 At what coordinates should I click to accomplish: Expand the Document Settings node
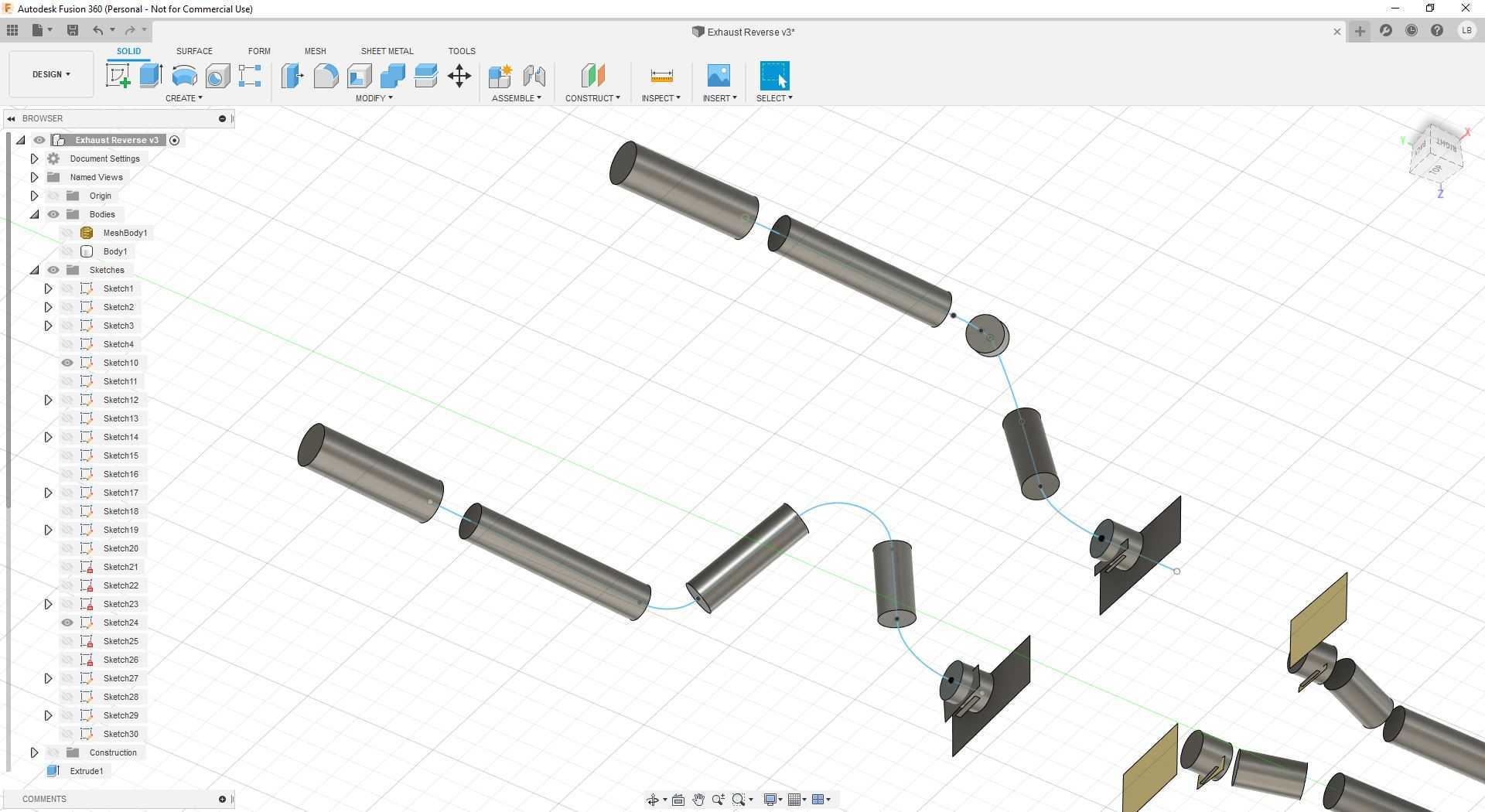[x=34, y=159]
